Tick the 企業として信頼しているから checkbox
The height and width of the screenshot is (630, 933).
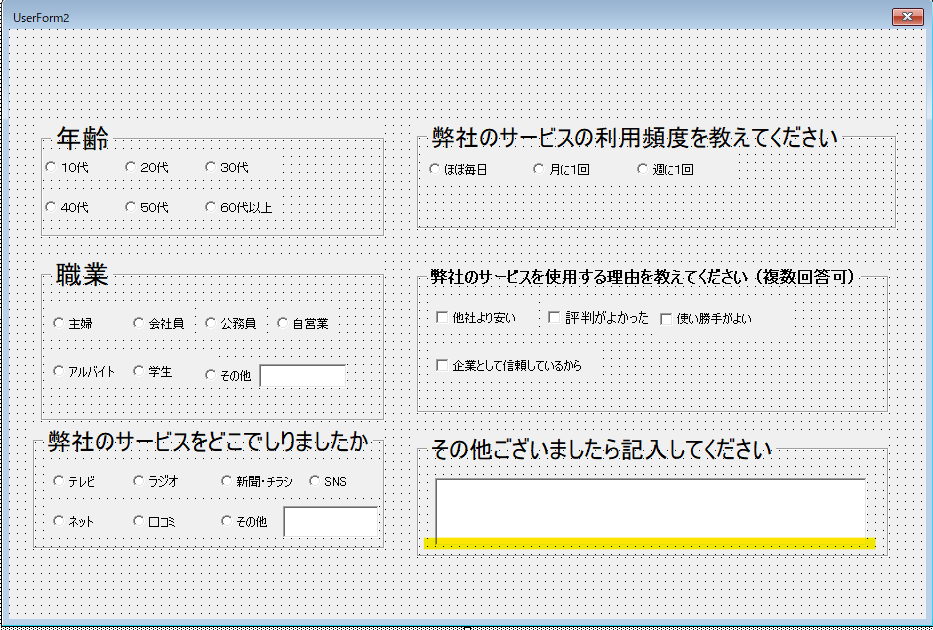click(440, 364)
